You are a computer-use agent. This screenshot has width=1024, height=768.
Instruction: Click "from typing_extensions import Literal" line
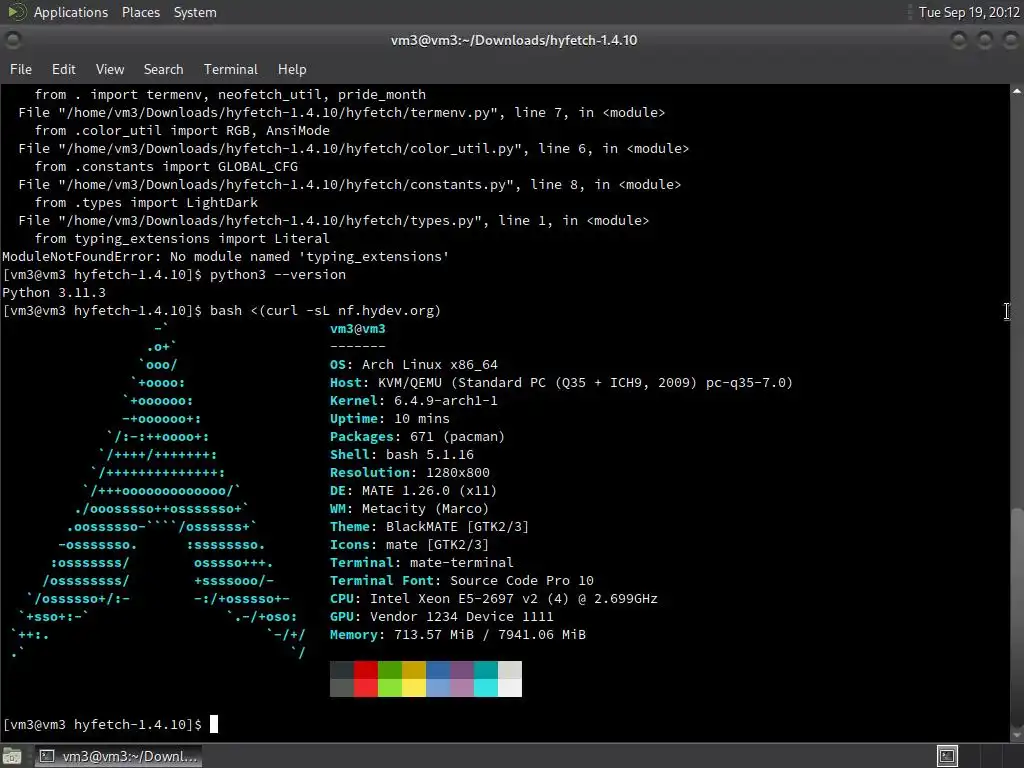click(x=182, y=238)
